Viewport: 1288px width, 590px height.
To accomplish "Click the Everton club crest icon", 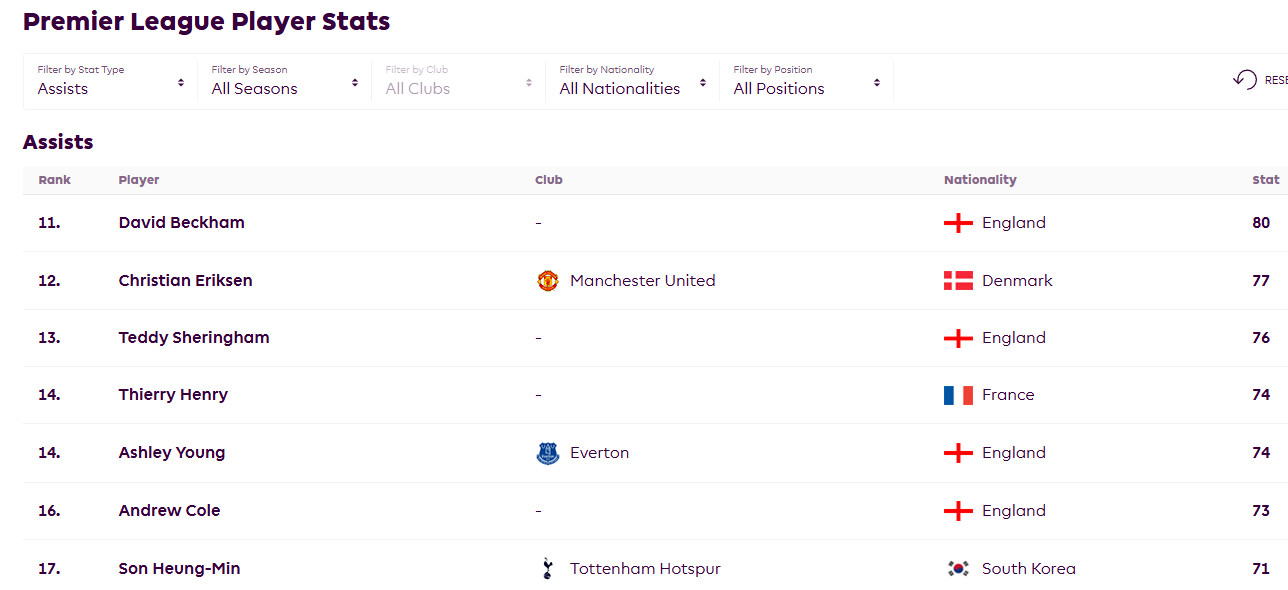I will point(547,453).
